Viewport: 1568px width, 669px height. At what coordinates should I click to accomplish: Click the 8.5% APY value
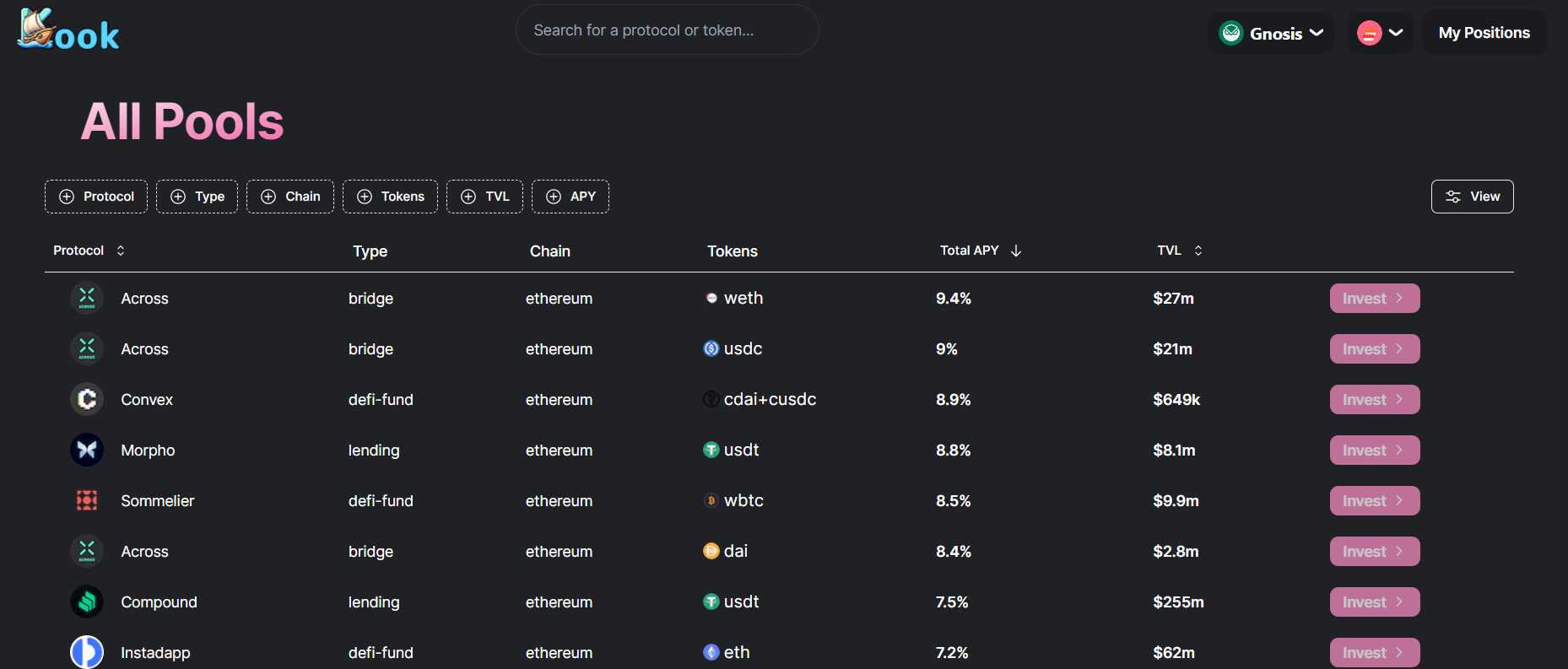(954, 501)
